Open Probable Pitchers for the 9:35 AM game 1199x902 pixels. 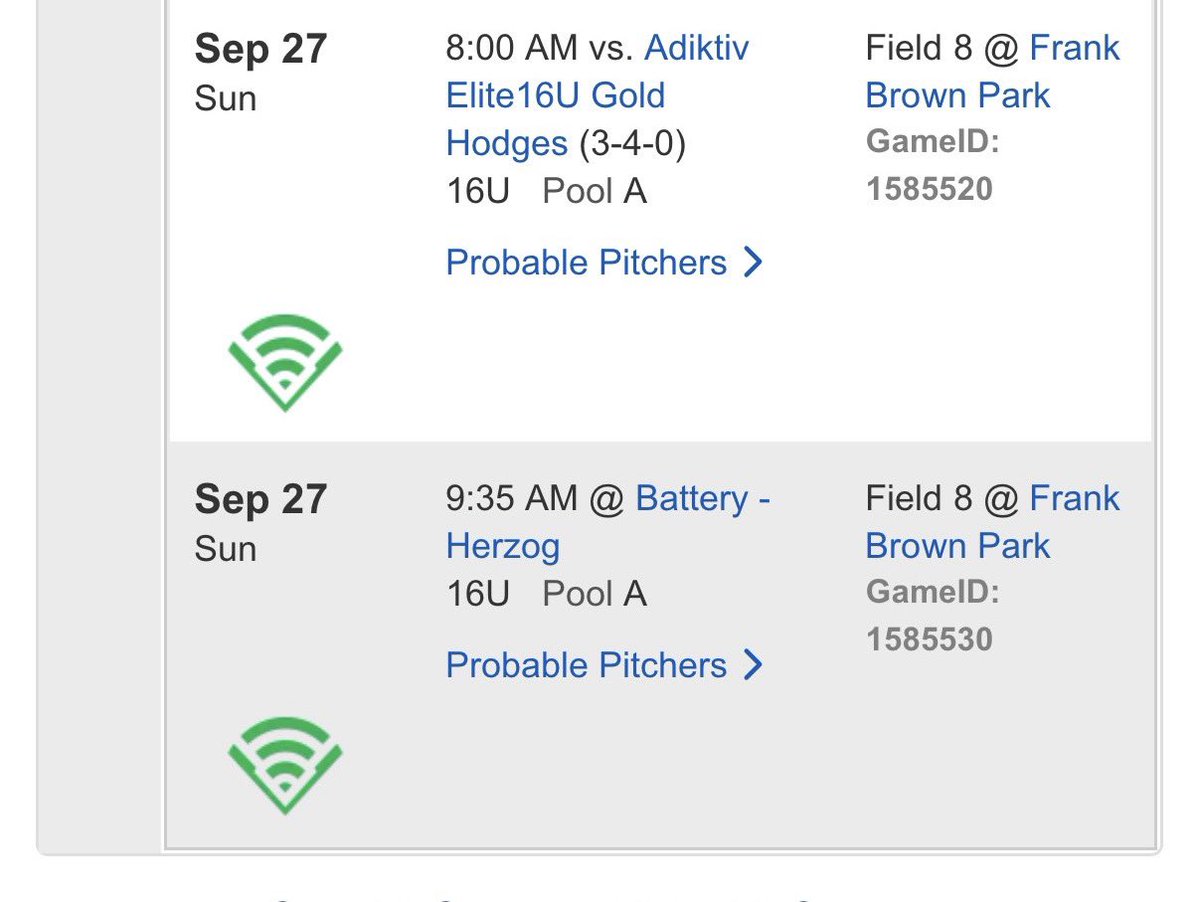(x=604, y=665)
